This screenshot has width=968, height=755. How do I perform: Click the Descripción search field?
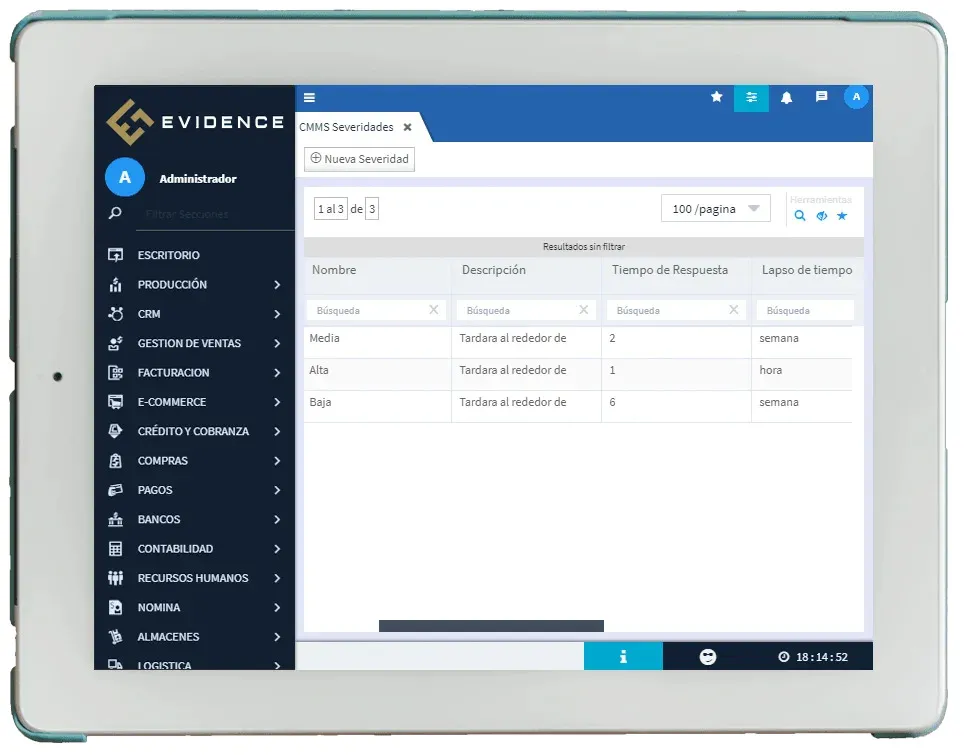coord(517,311)
